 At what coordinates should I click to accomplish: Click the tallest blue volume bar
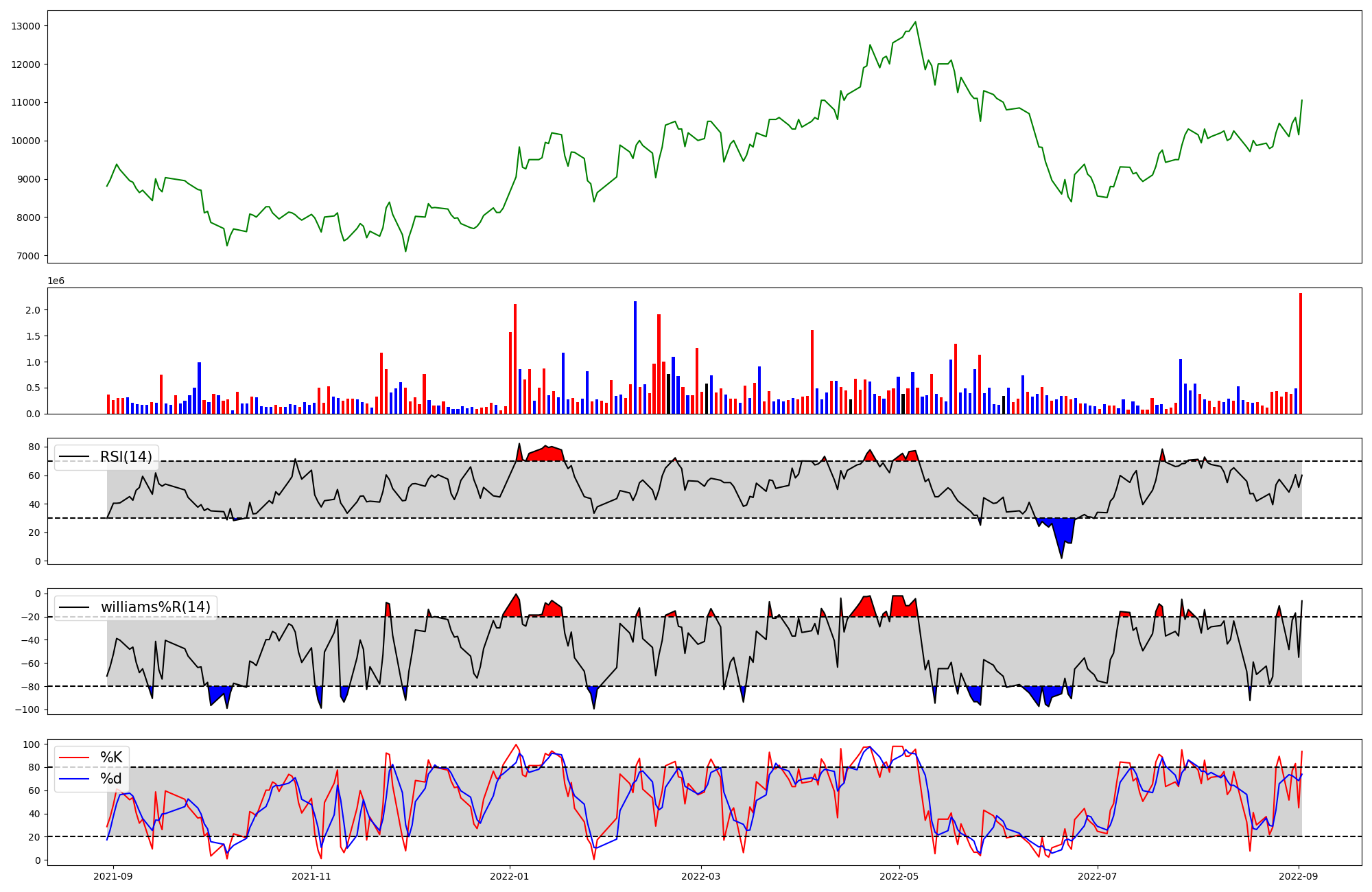point(635,357)
